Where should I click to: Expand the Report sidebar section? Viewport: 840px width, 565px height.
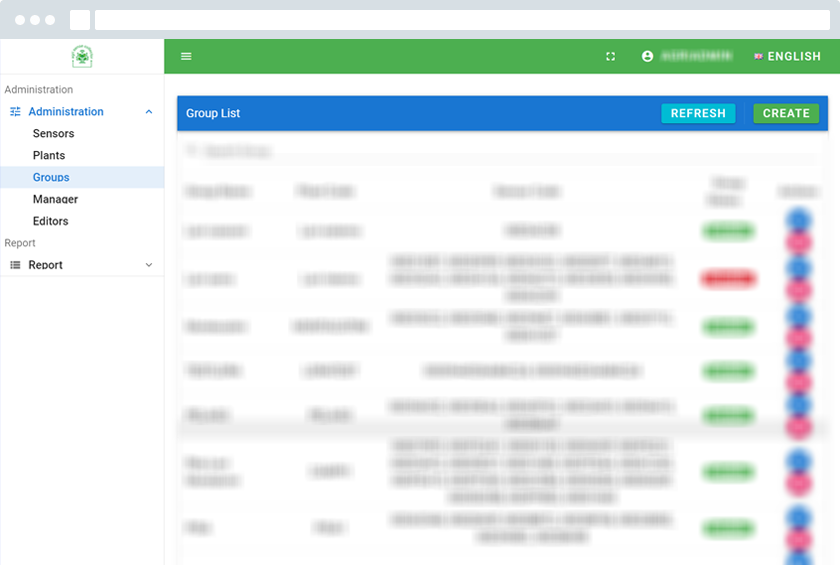pos(149,265)
